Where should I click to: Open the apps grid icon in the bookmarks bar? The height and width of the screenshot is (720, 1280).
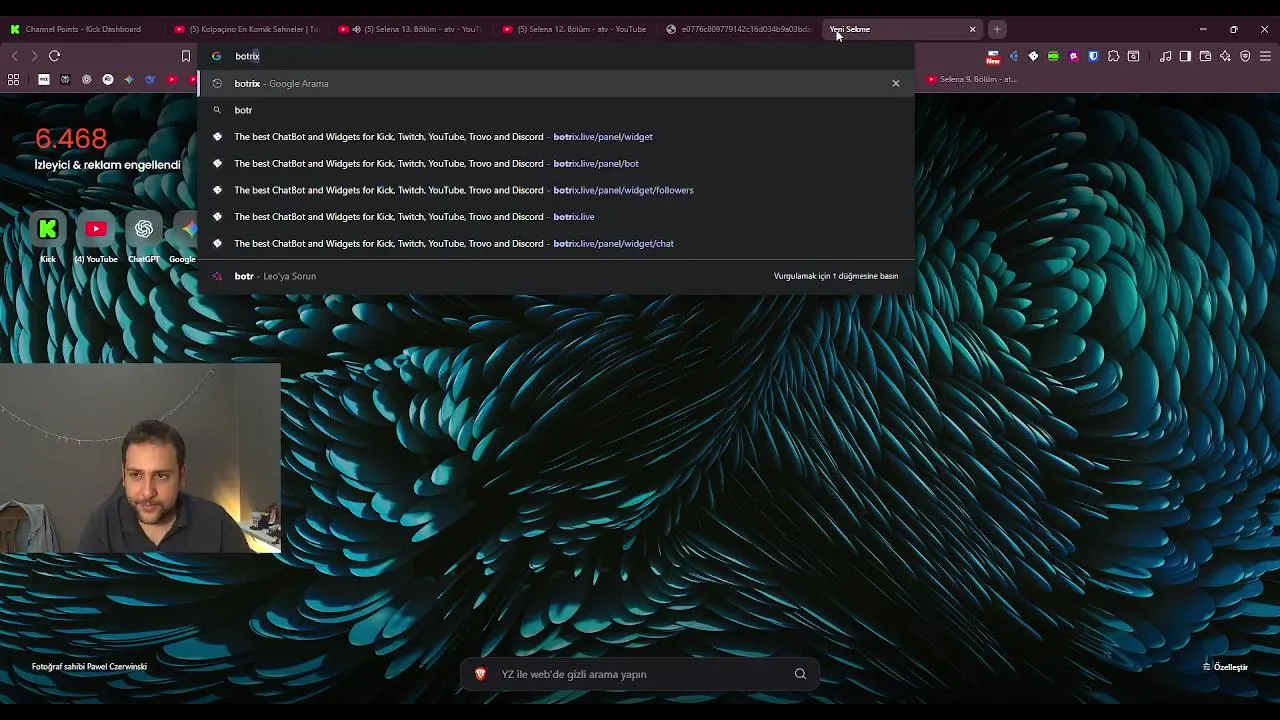point(13,79)
